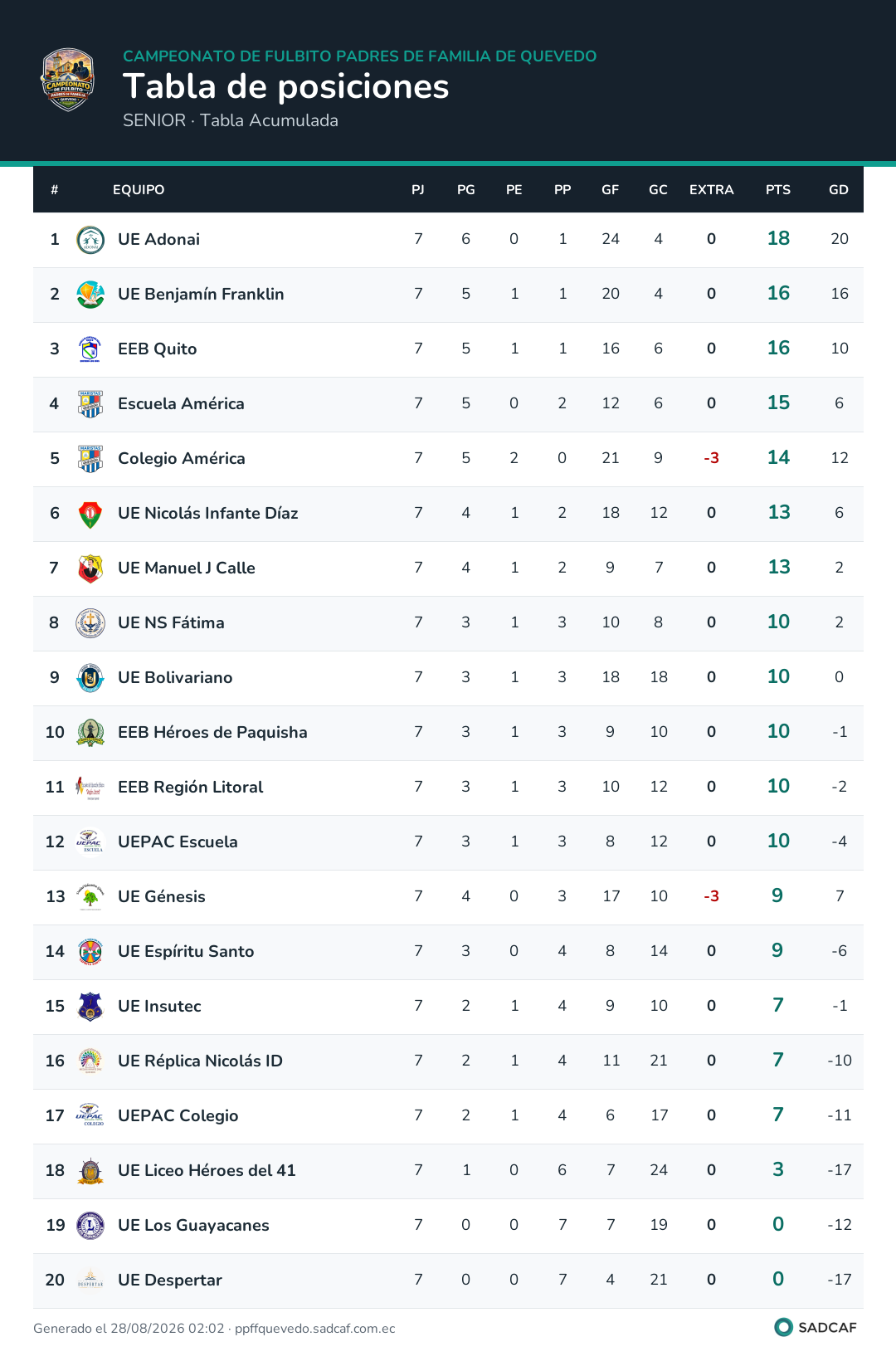The width and height of the screenshot is (896, 1371).
Task: Click the UE Los Guayacanes emblem
Action: tap(90, 1226)
